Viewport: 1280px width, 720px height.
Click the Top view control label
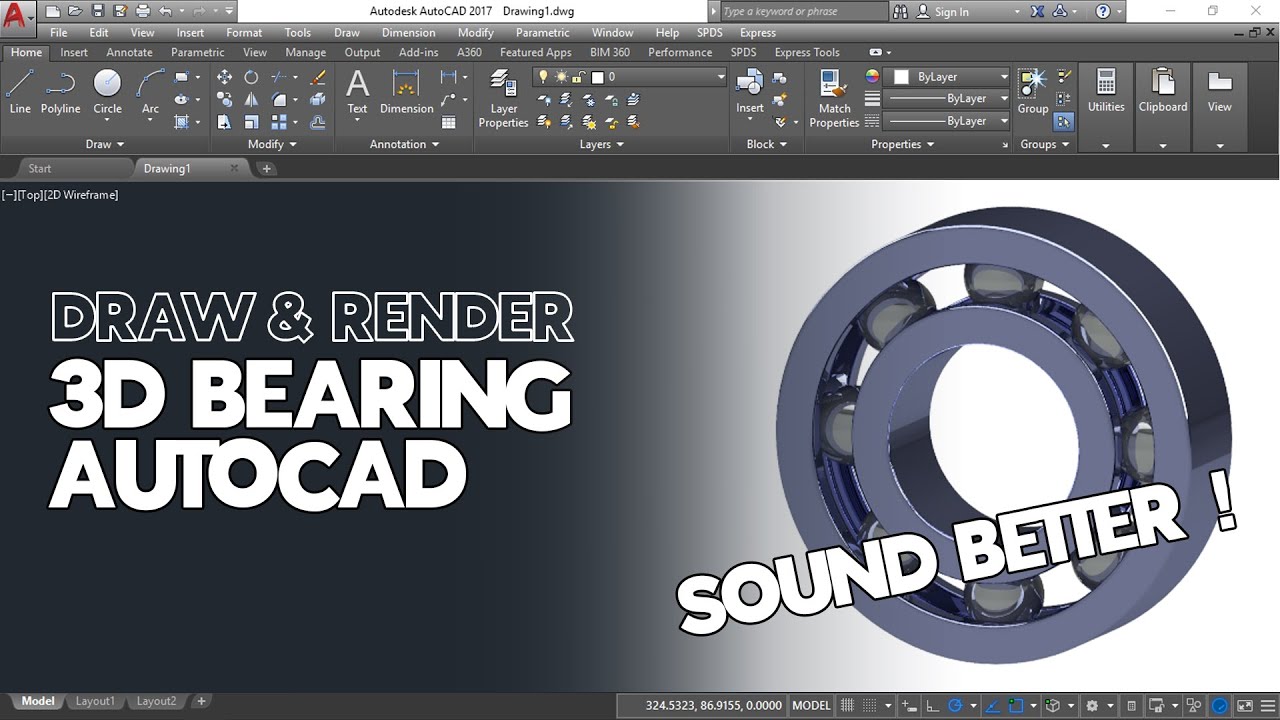29,195
